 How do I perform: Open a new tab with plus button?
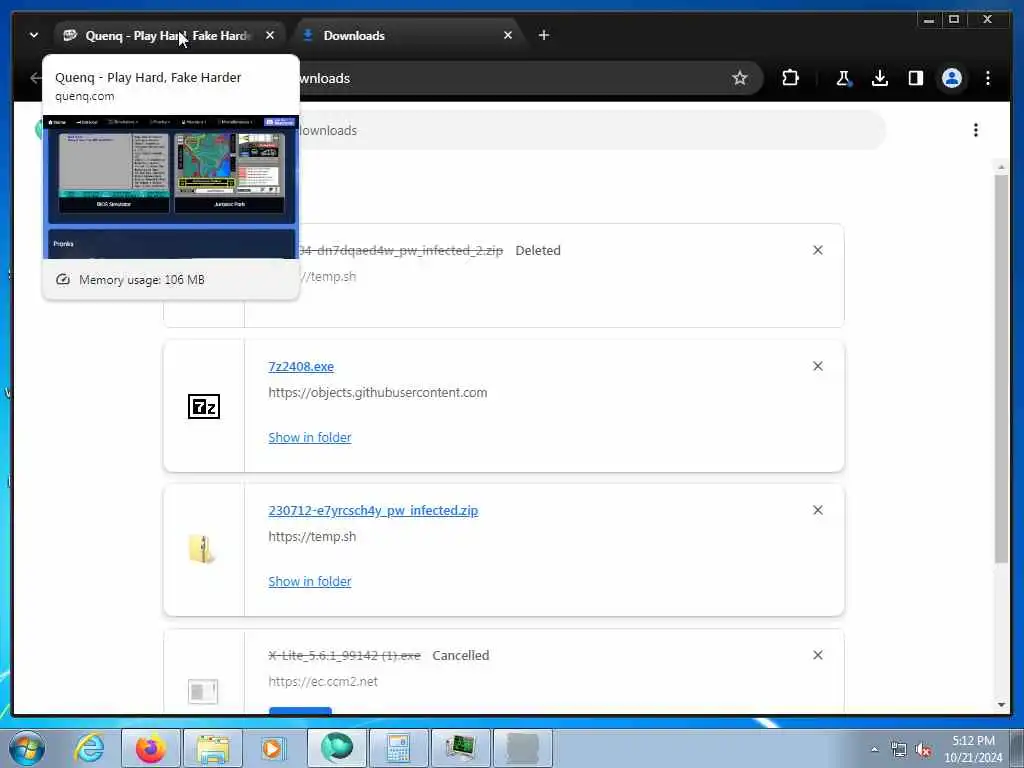coord(543,35)
